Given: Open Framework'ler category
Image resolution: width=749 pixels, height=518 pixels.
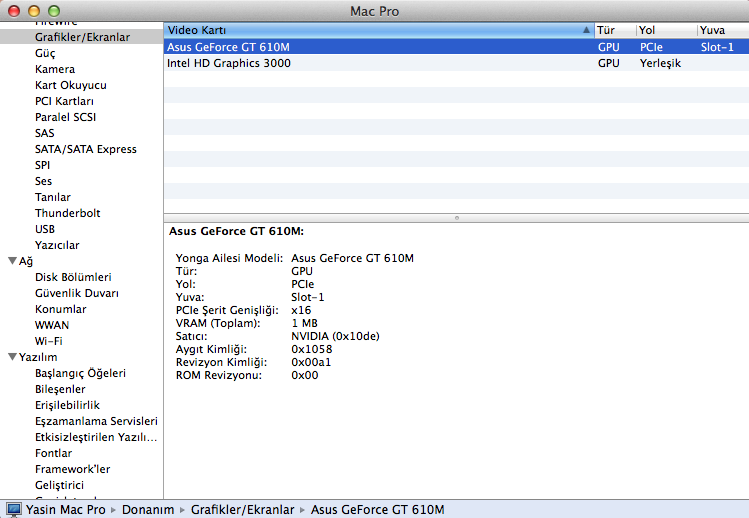Looking at the screenshot, I should 73,469.
